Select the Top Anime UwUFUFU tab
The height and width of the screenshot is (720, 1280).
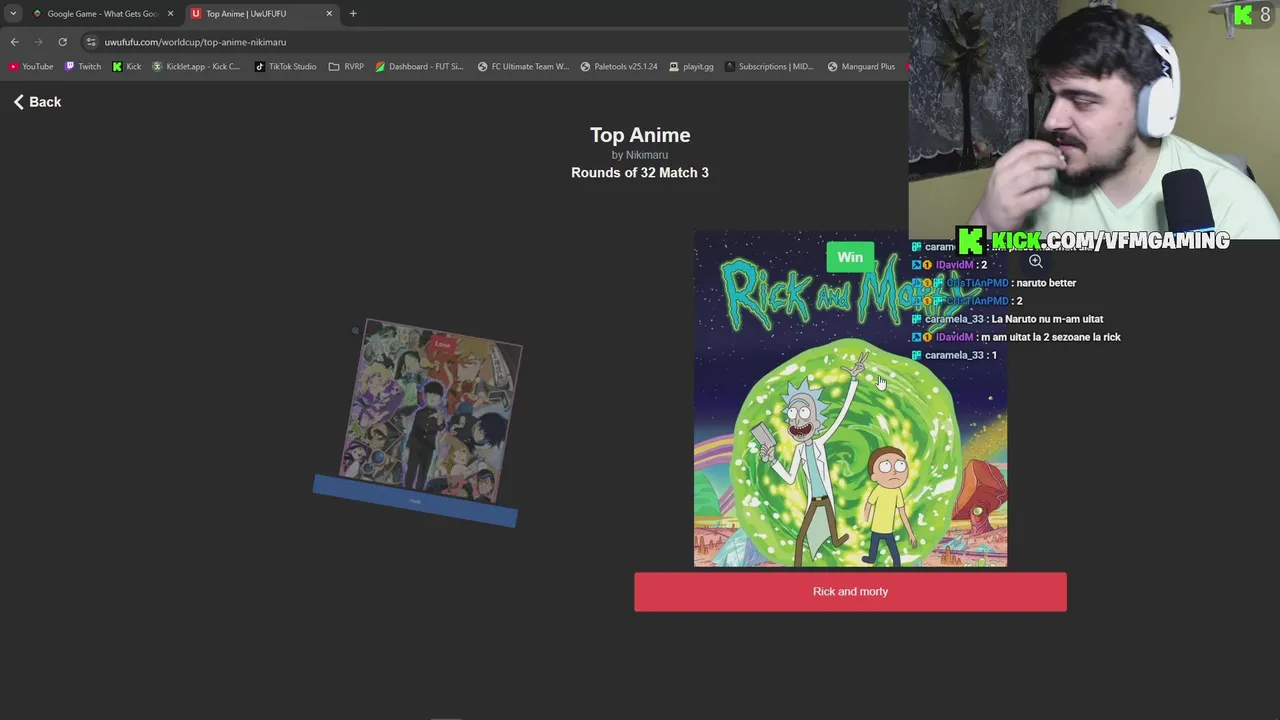tap(262, 13)
